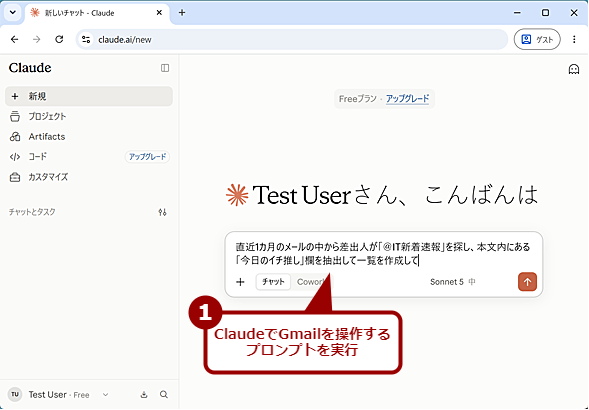Open chat filter settings icon beside チャットとタスク
The width and height of the screenshot is (589, 410).
click(162, 212)
